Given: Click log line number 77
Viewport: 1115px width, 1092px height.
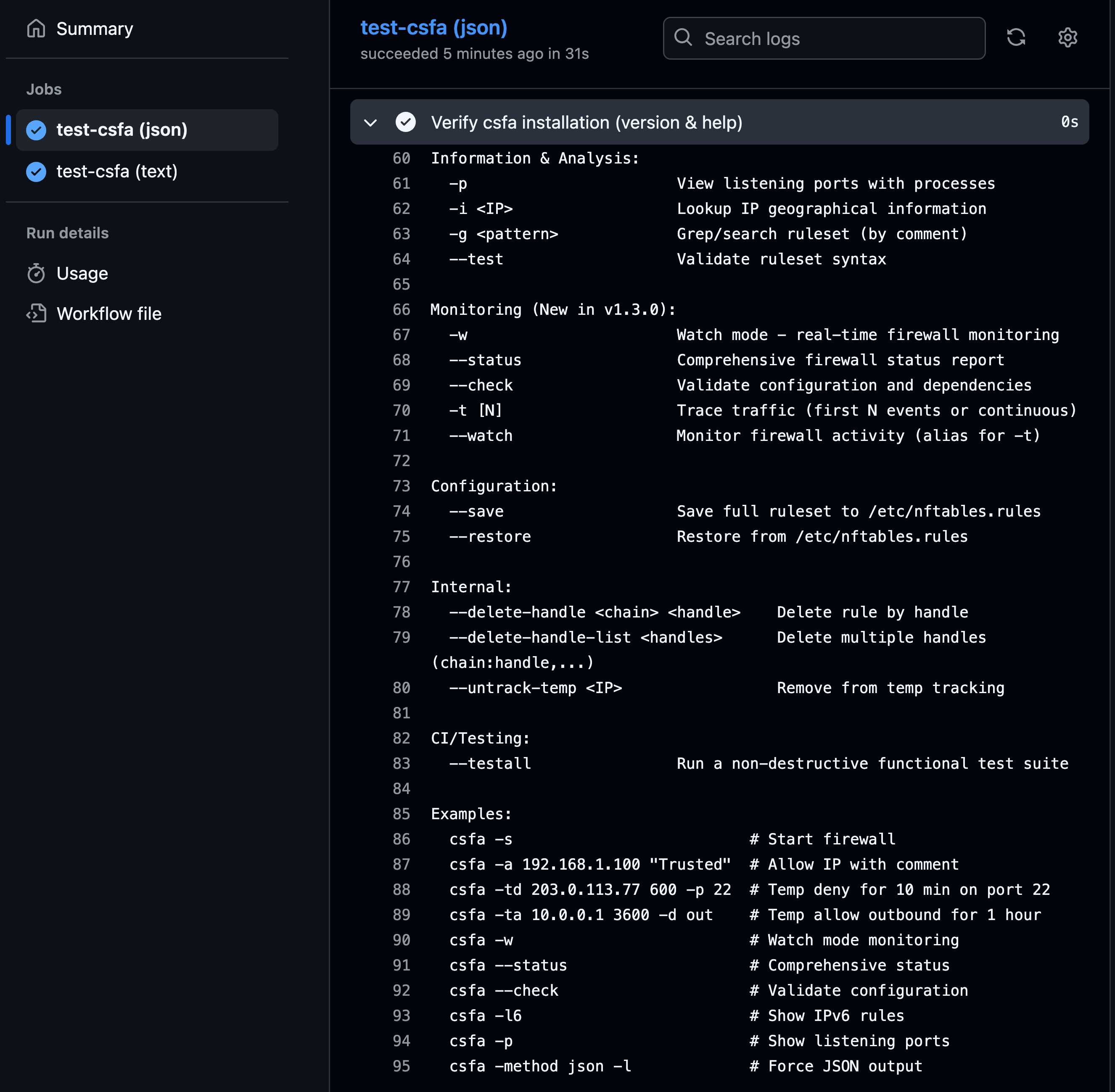Looking at the screenshot, I should pyautogui.click(x=401, y=587).
